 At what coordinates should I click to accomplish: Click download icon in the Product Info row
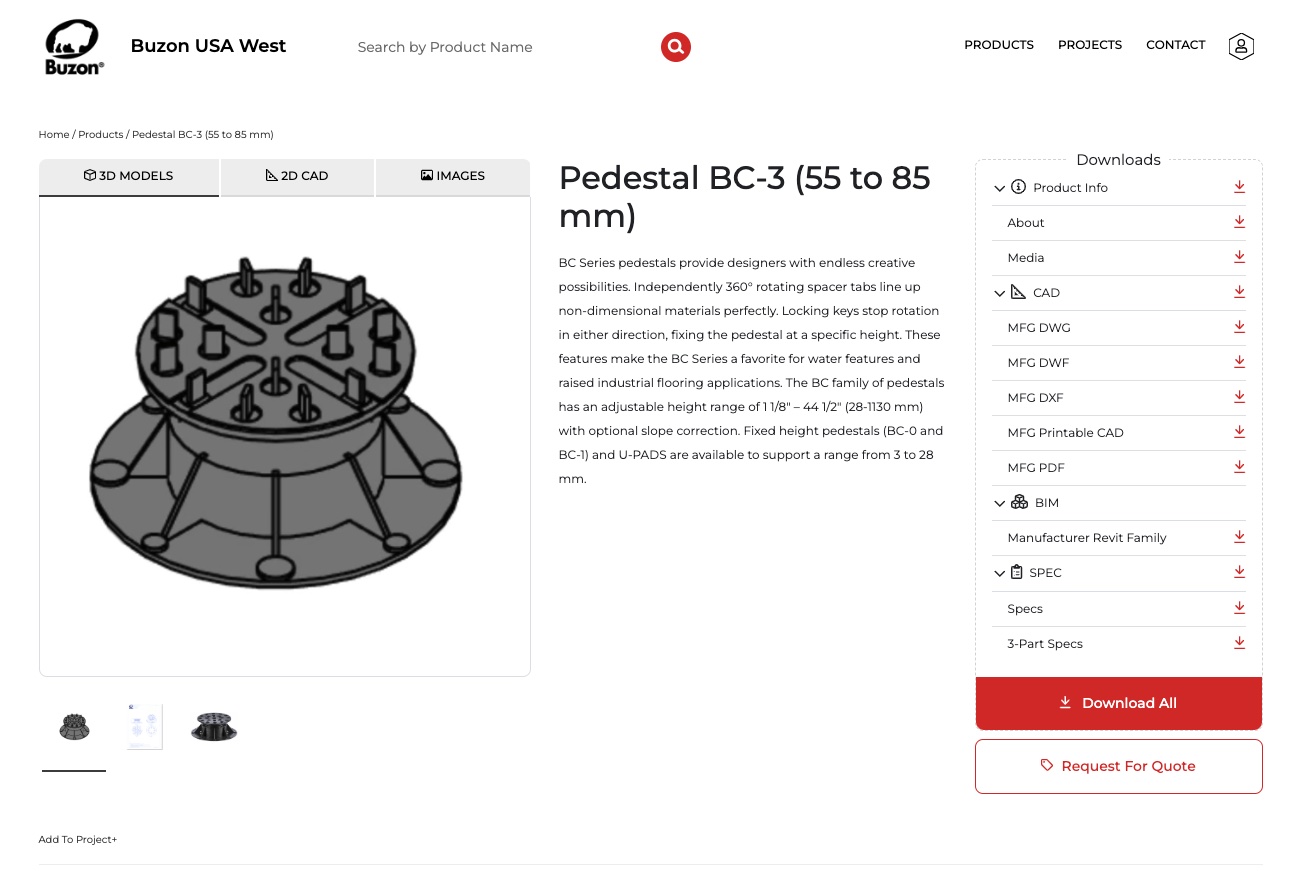click(x=1239, y=187)
